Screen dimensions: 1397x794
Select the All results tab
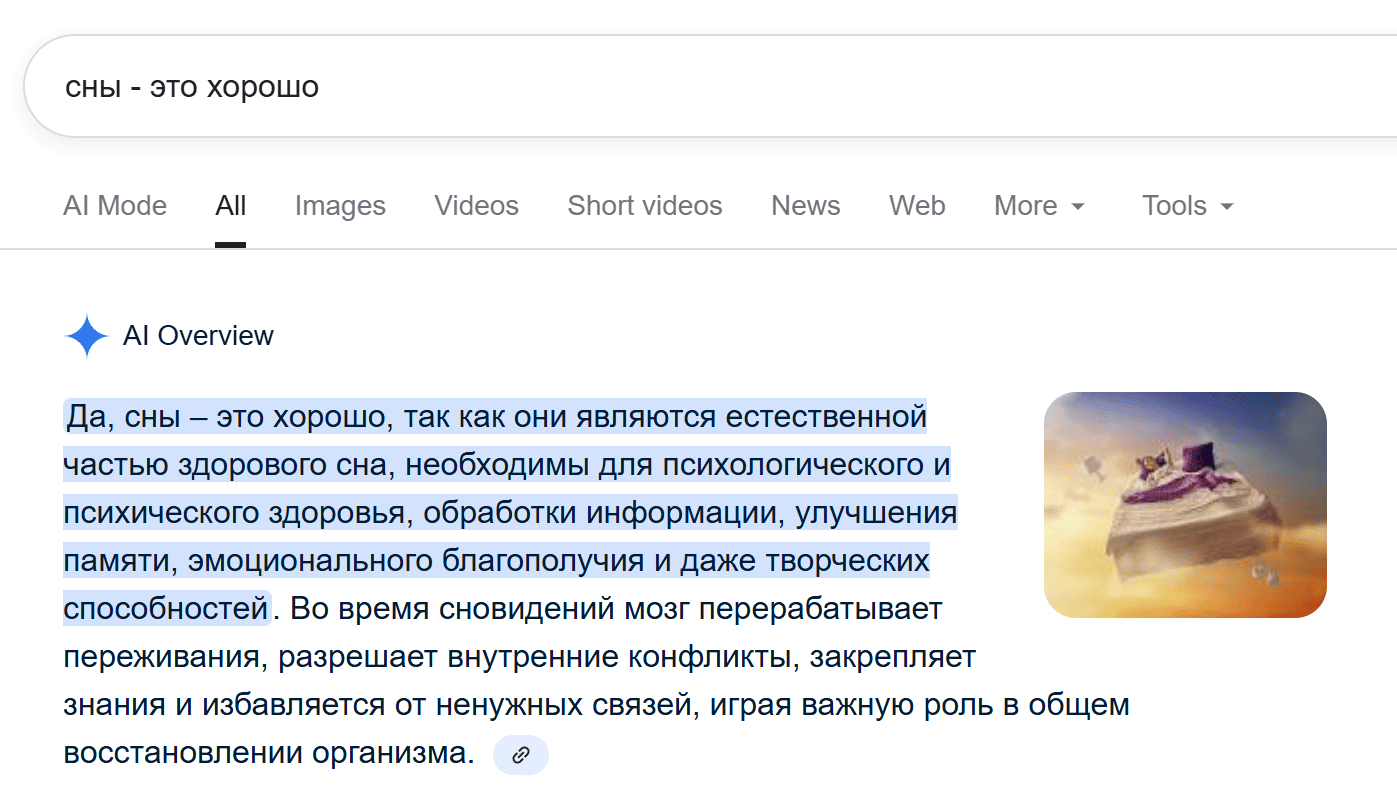tap(230, 206)
